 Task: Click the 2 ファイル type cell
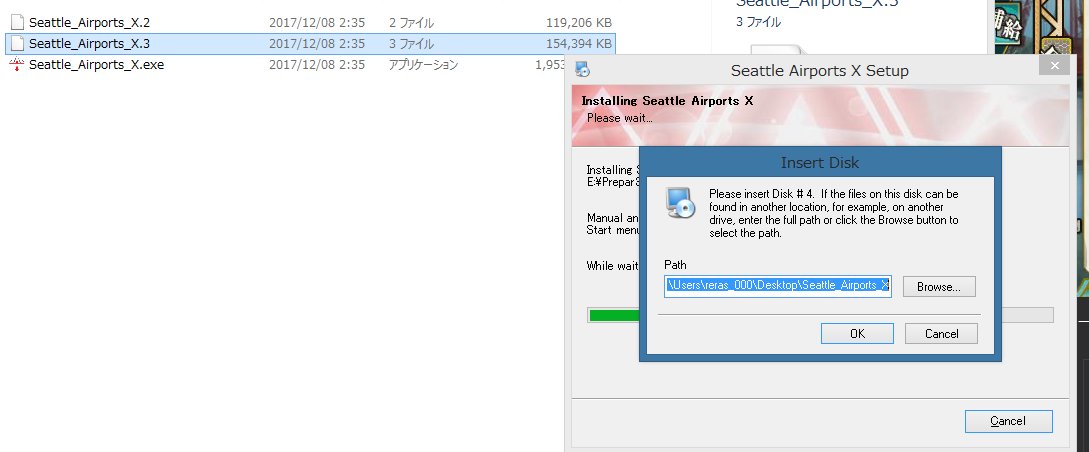pyautogui.click(x=411, y=23)
